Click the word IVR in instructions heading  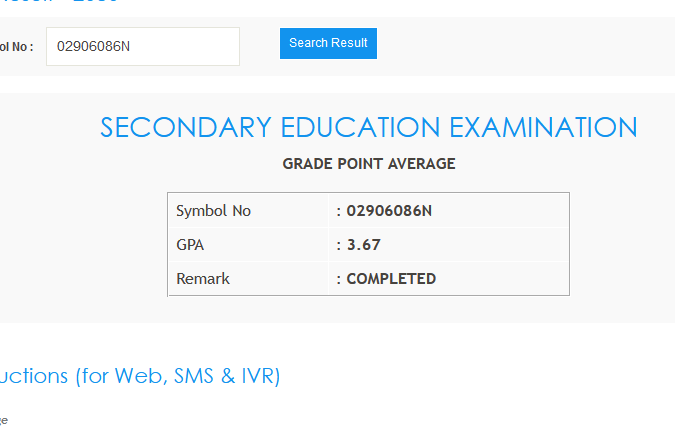point(260,376)
